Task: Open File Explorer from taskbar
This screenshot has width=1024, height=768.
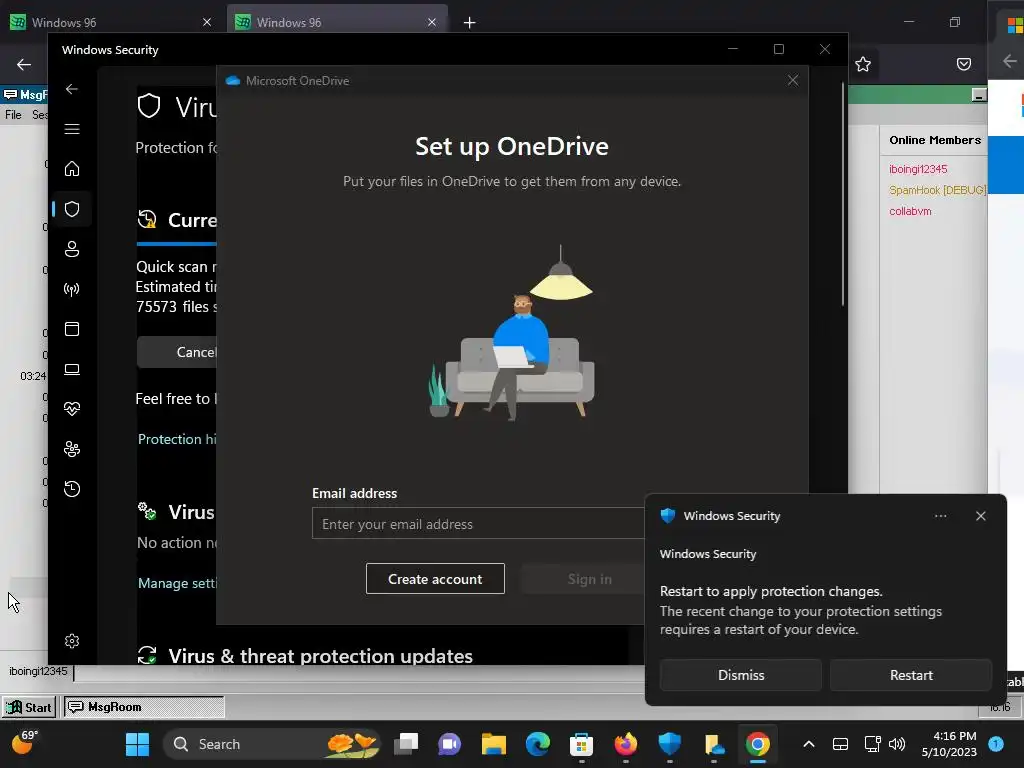Action: coord(494,744)
